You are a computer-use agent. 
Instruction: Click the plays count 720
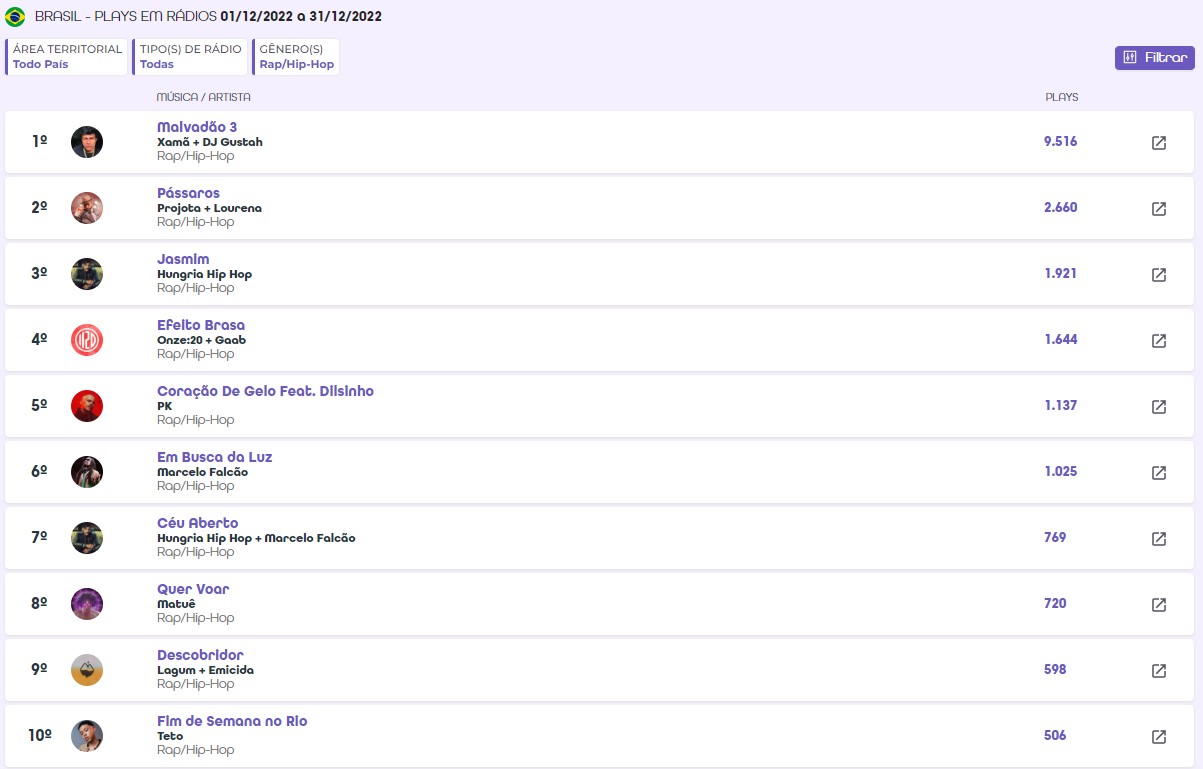pyautogui.click(x=1055, y=604)
